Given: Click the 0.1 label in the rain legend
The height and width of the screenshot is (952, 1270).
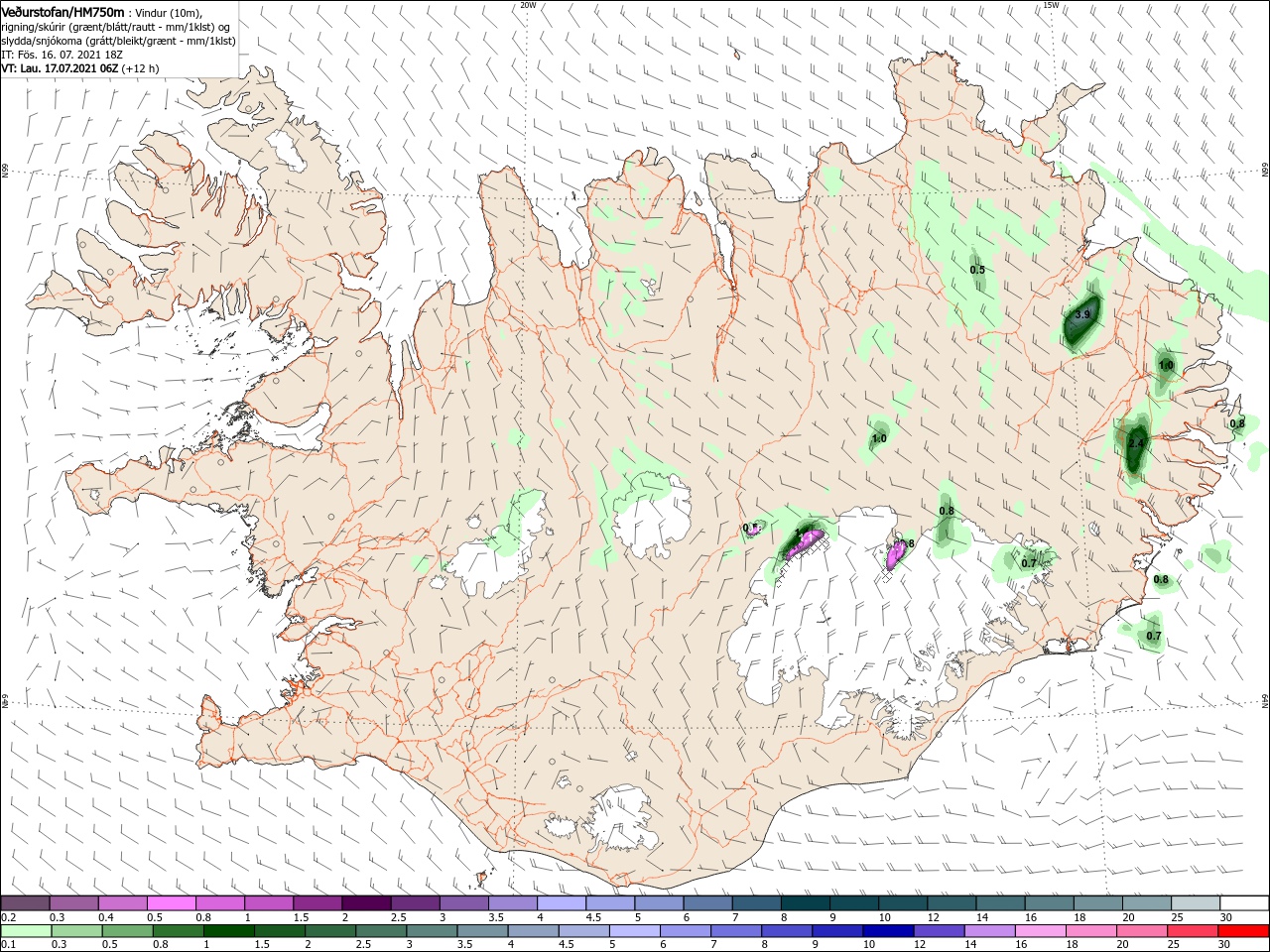Looking at the screenshot, I should point(8,945).
